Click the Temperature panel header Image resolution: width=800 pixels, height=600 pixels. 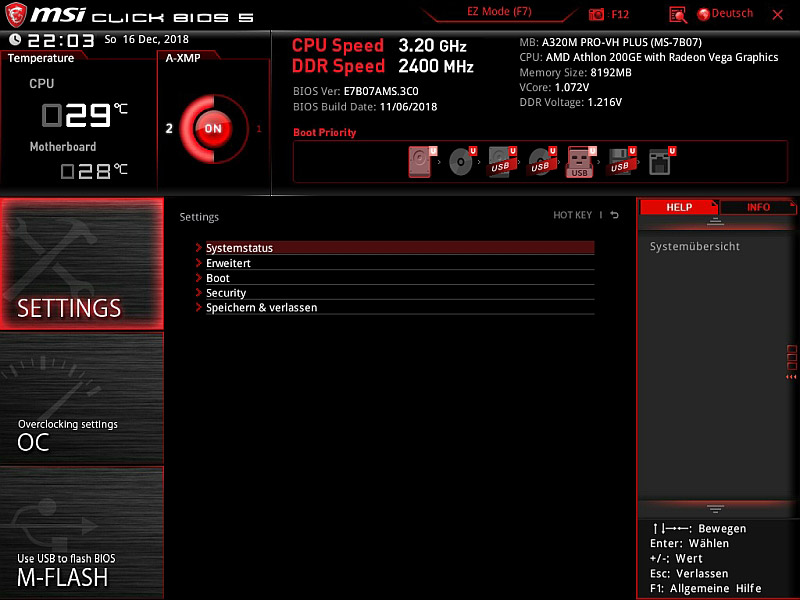[x=41, y=58]
